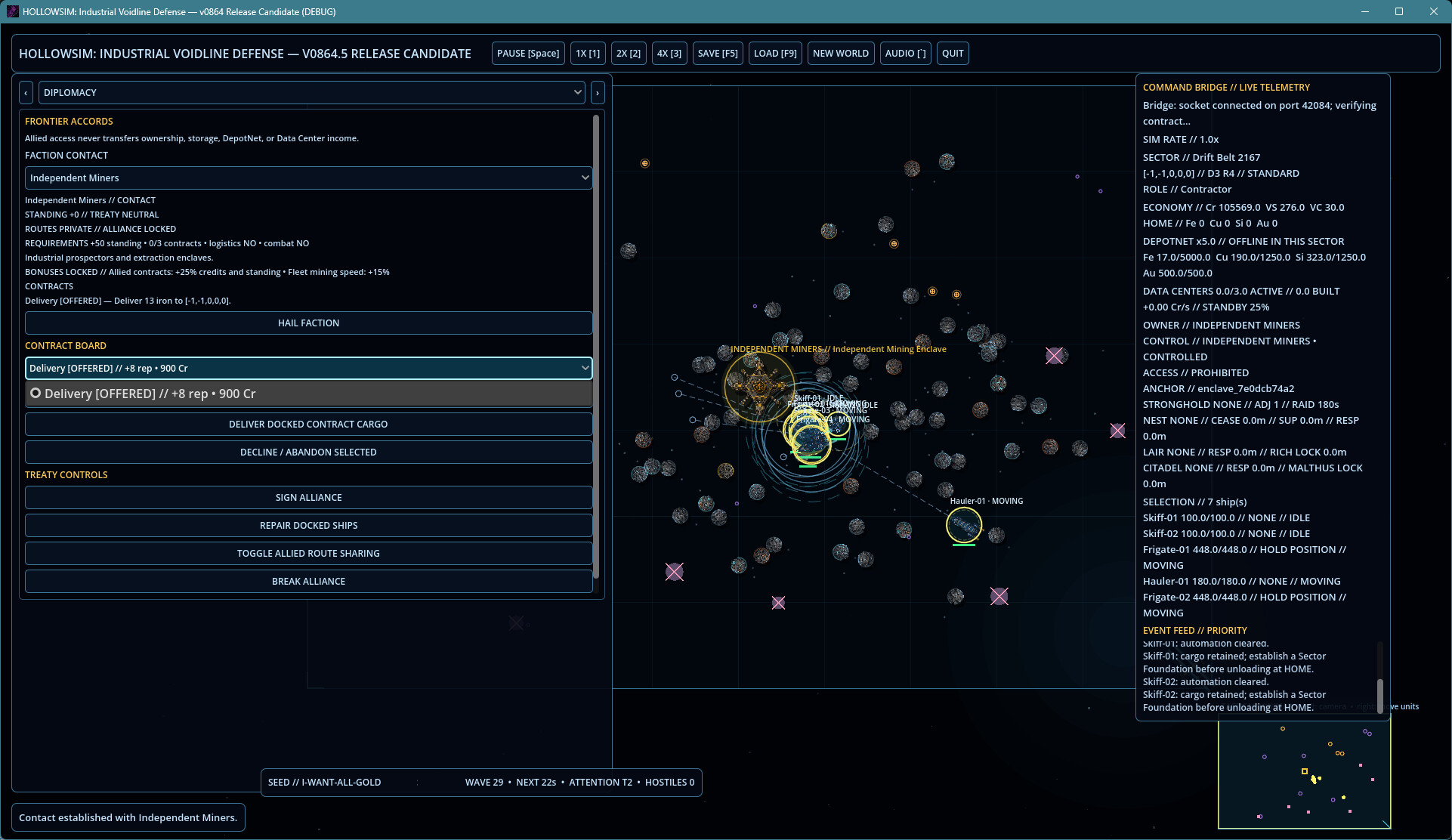1452x840 pixels.
Task: Load game with LOAD [F9]
Action: (x=775, y=54)
